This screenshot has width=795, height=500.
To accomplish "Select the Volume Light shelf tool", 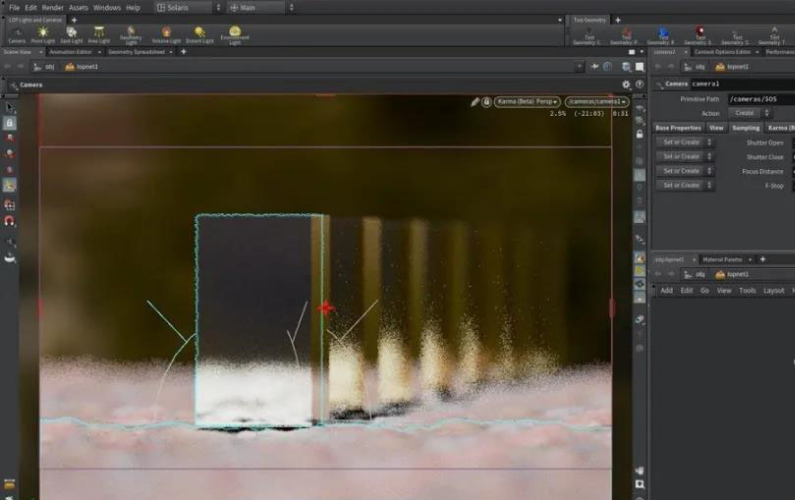I will click(x=166, y=35).
